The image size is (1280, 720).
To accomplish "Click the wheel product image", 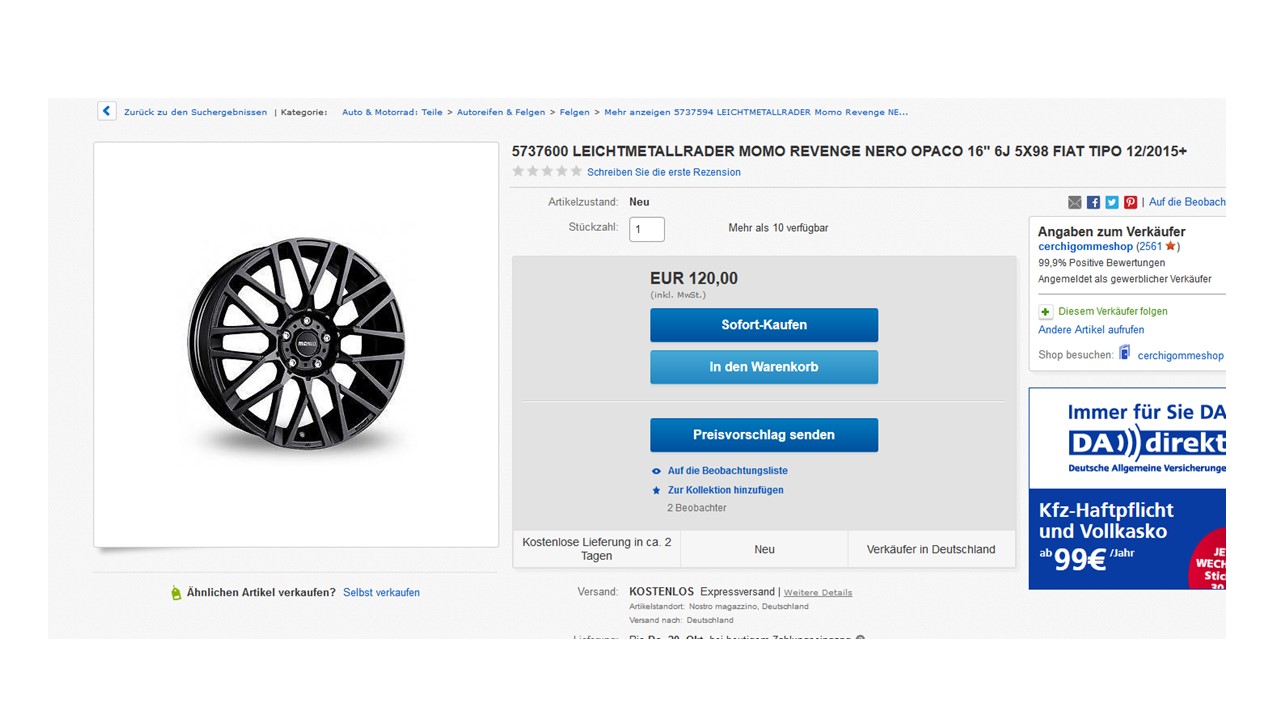I will click(297, 344).
